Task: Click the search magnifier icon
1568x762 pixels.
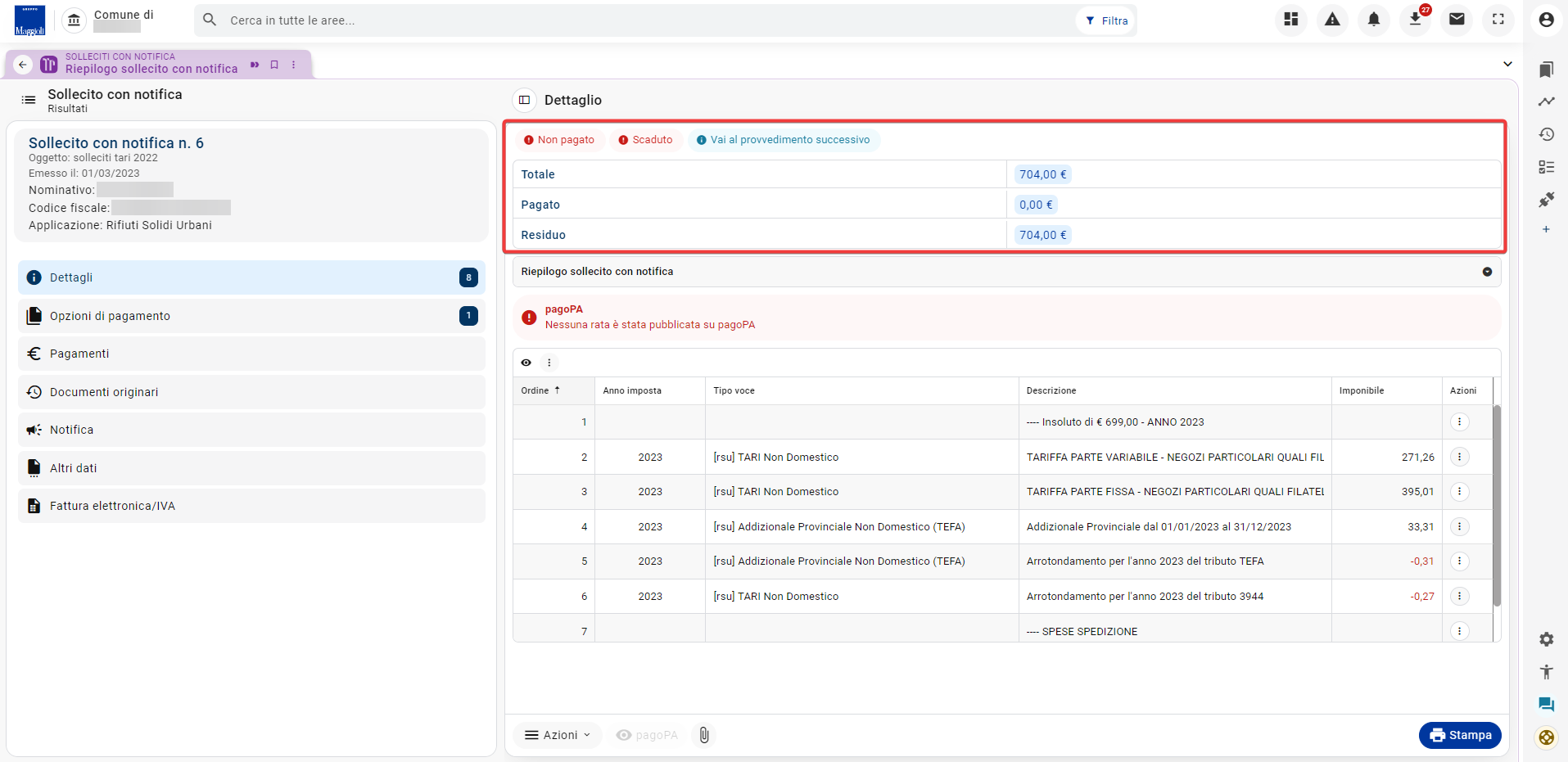Action: (x=210, y=20)
